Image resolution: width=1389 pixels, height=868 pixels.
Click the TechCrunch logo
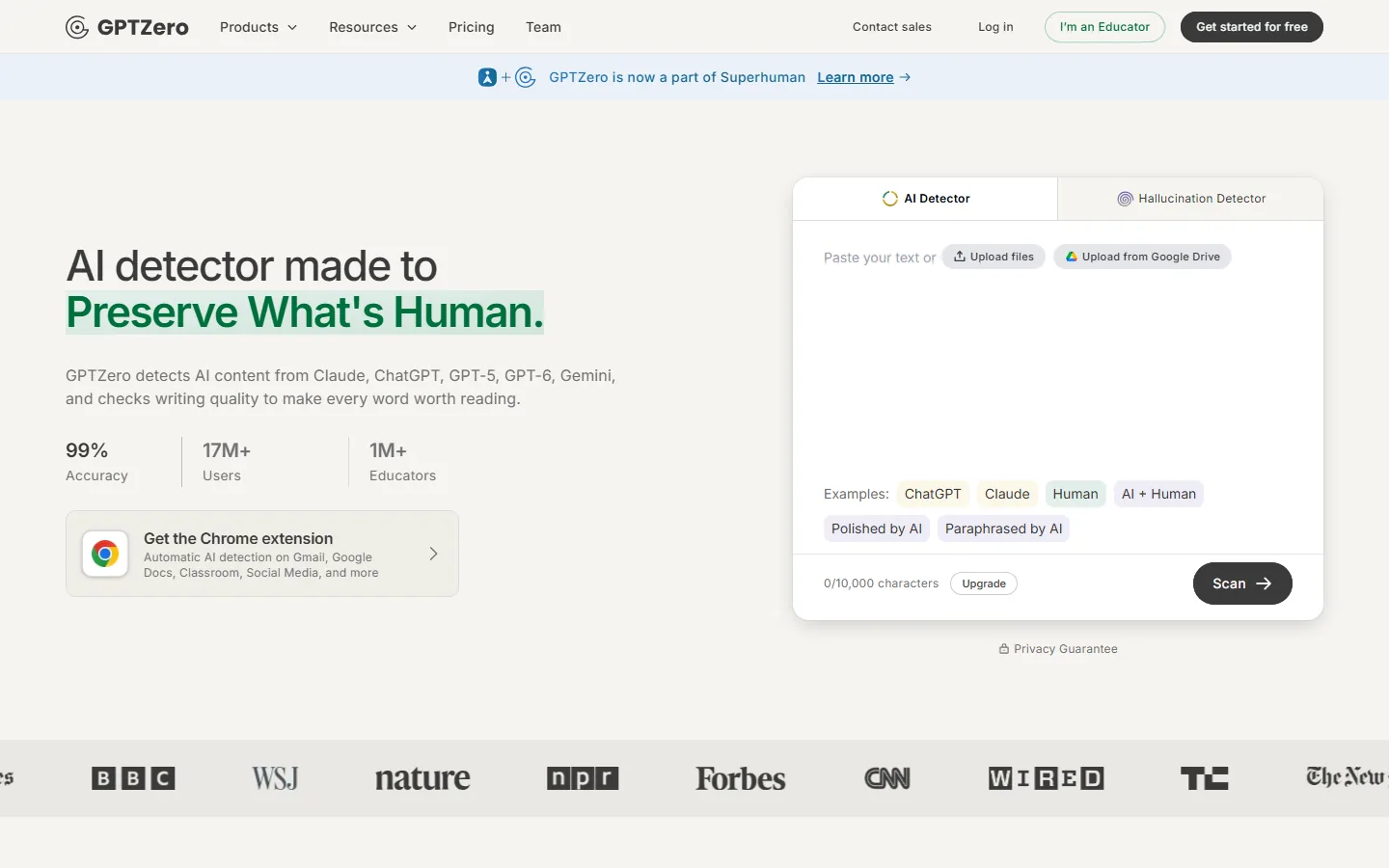pos(1205,778)
